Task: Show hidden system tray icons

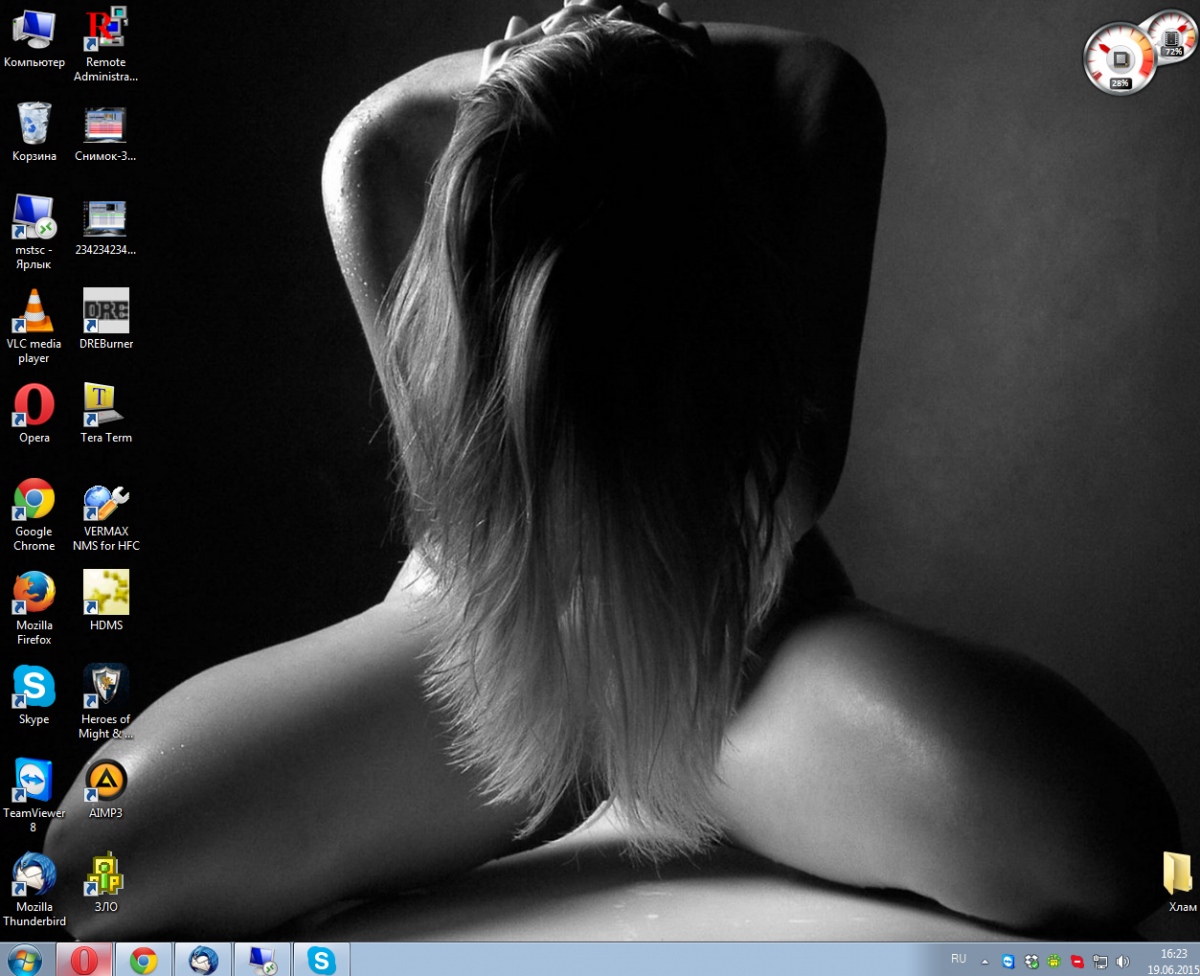Action: point(985,961)
